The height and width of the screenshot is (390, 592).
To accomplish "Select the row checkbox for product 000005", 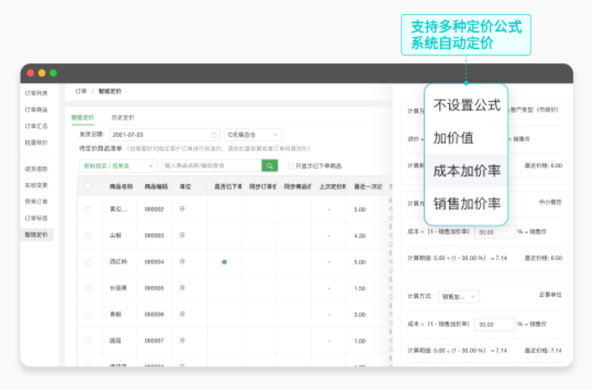I will [x=88, y=288].
